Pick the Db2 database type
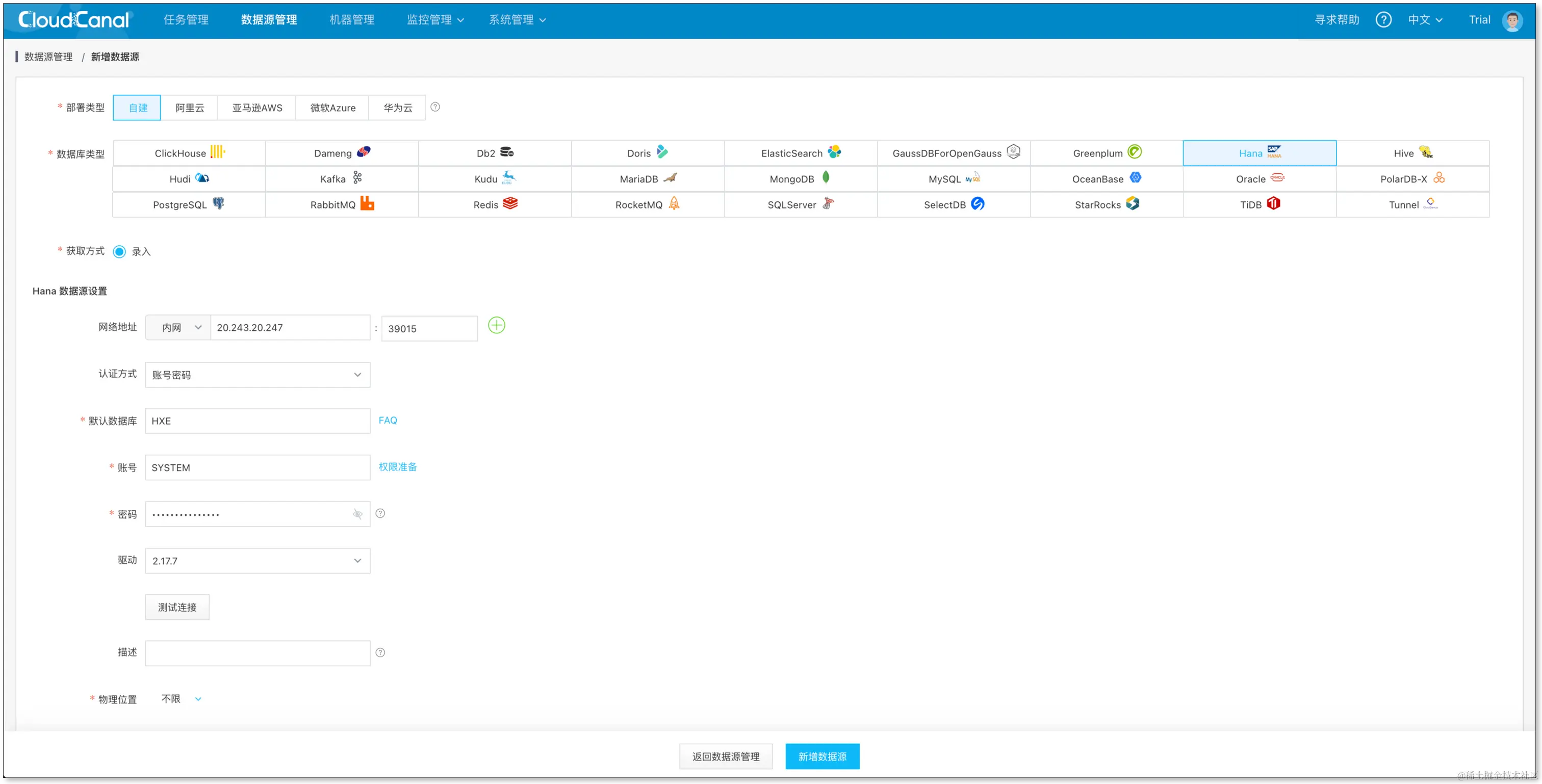The width and height of the screenshot is (1542, 784). (x=495, y=153)
